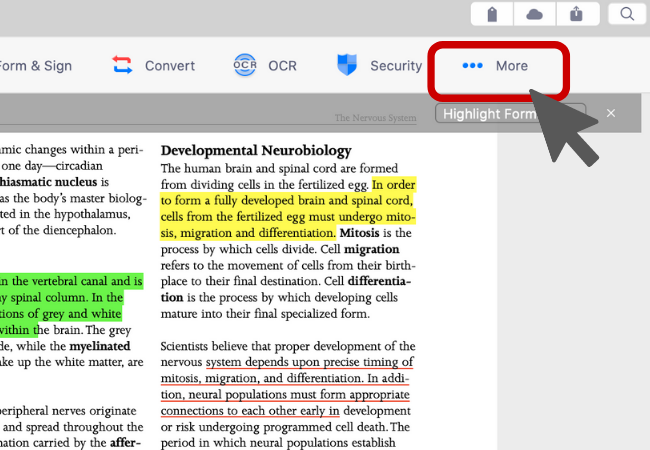This screenshot has height=450, width=650.
Task: Click the bold word "Mitosis"
Action: 359,233
